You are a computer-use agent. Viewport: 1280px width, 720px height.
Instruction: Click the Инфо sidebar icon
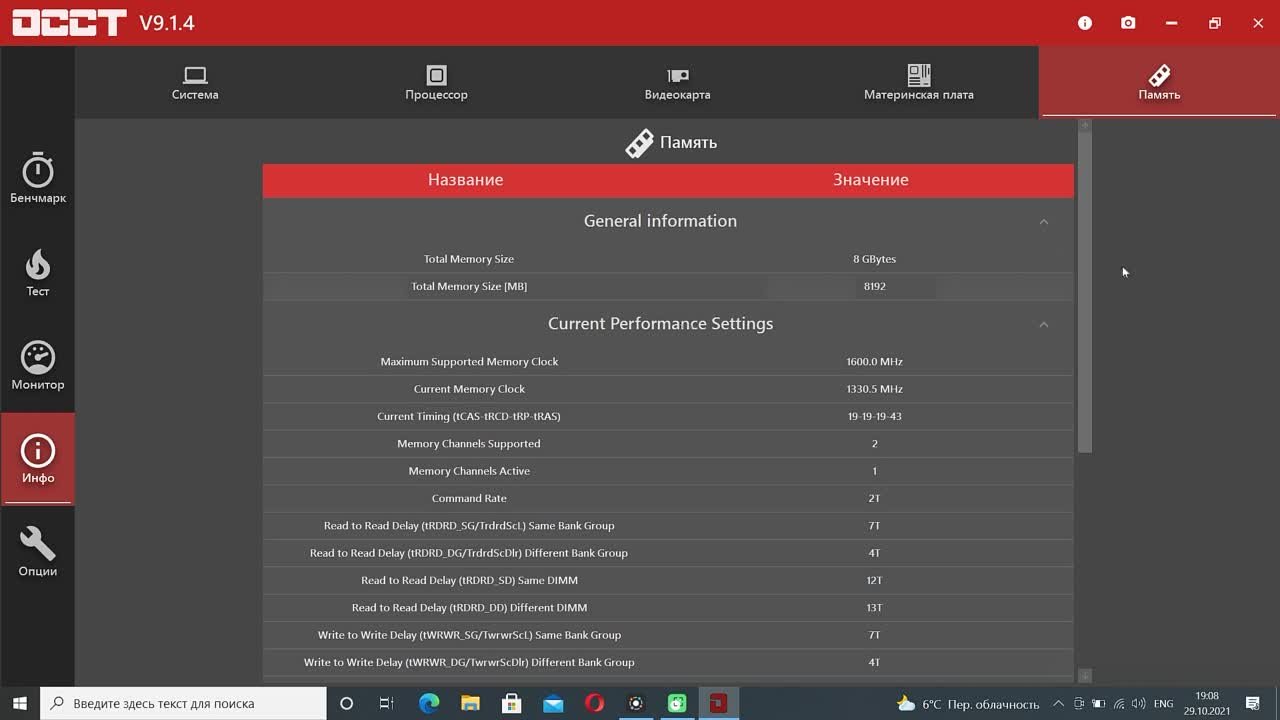point(38,459)
